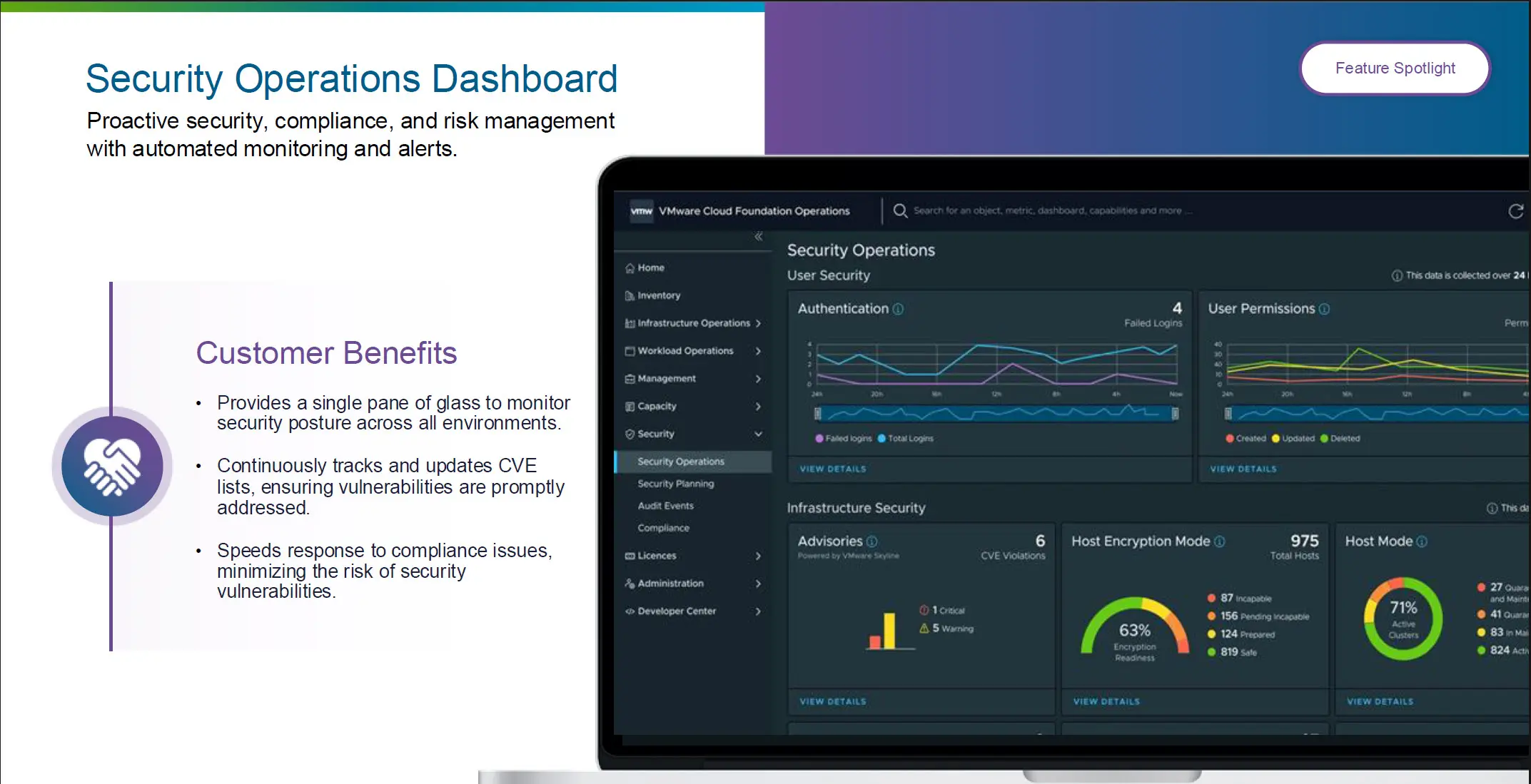Click left handle of User Permissions range slider
This screenshot has width=1531, height=784.
1228,413
